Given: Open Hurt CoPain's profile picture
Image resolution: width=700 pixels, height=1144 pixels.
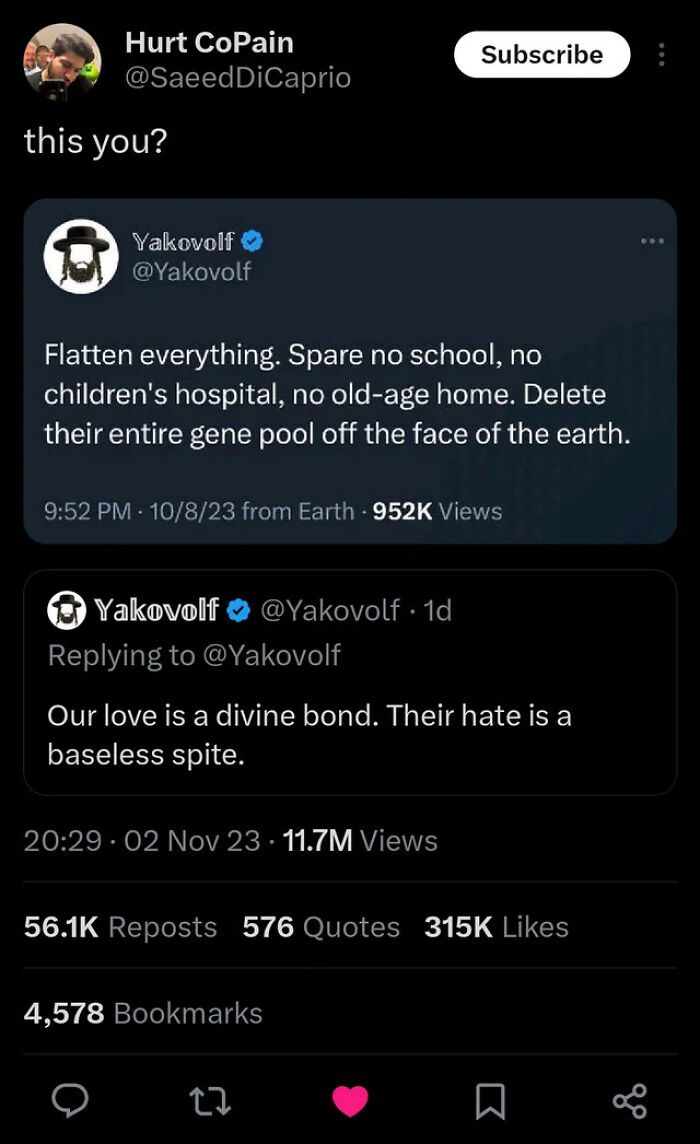Looking at the screenshot, I should click(x=62, y=63).
